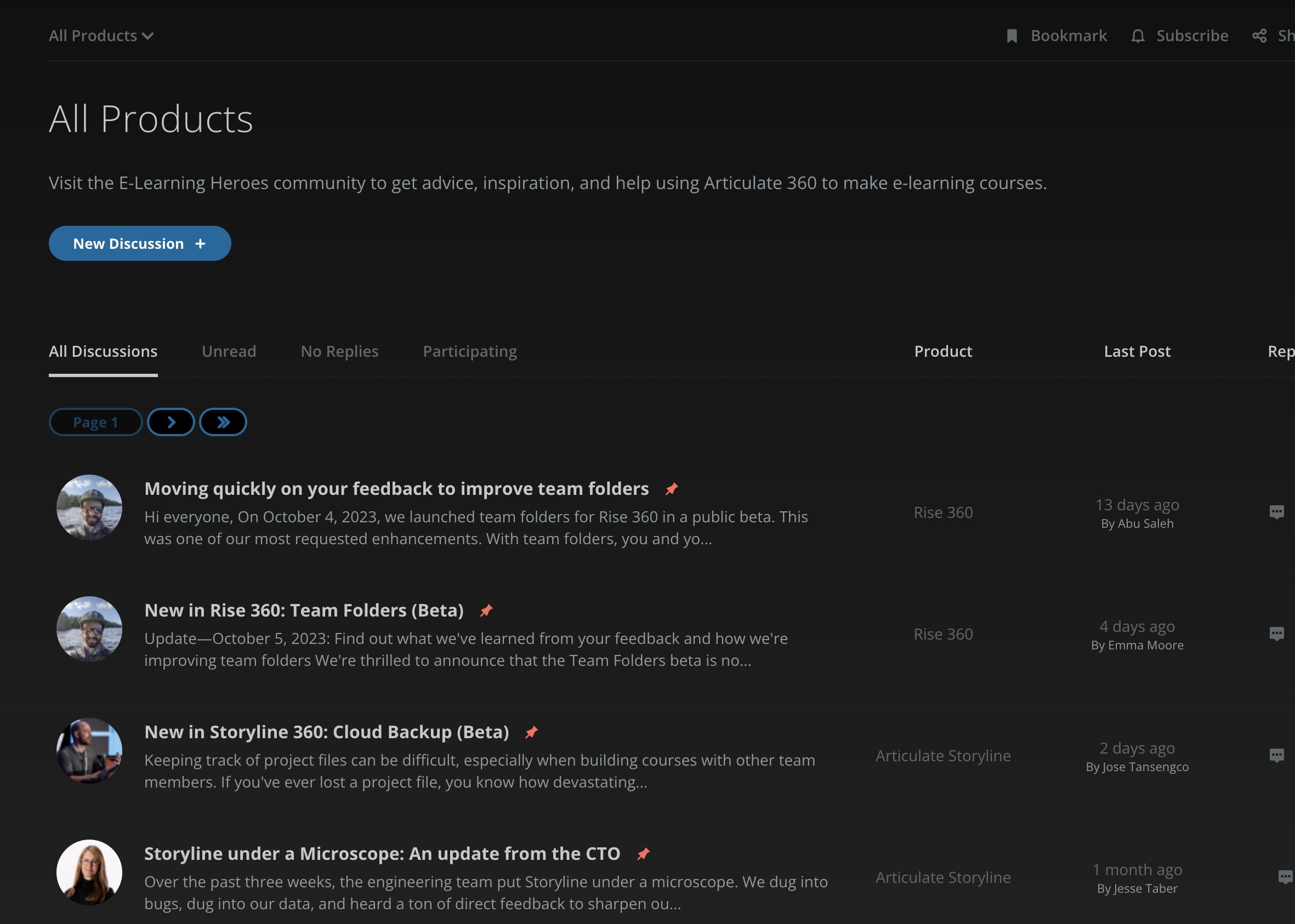This screenshot has height=924, width=1295.
Task: Click replies icon in Cloud Backup (Beta) row
Action: [x=1276, y=756]
